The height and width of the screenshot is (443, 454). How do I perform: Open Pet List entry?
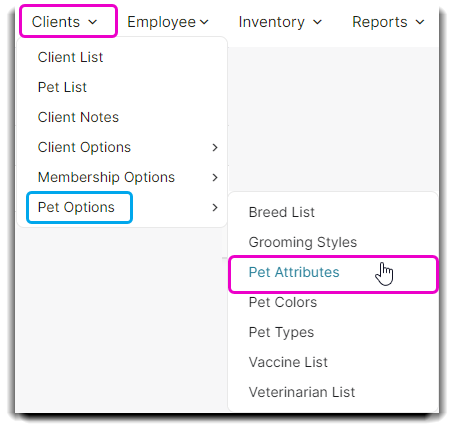tap(122, 87)
